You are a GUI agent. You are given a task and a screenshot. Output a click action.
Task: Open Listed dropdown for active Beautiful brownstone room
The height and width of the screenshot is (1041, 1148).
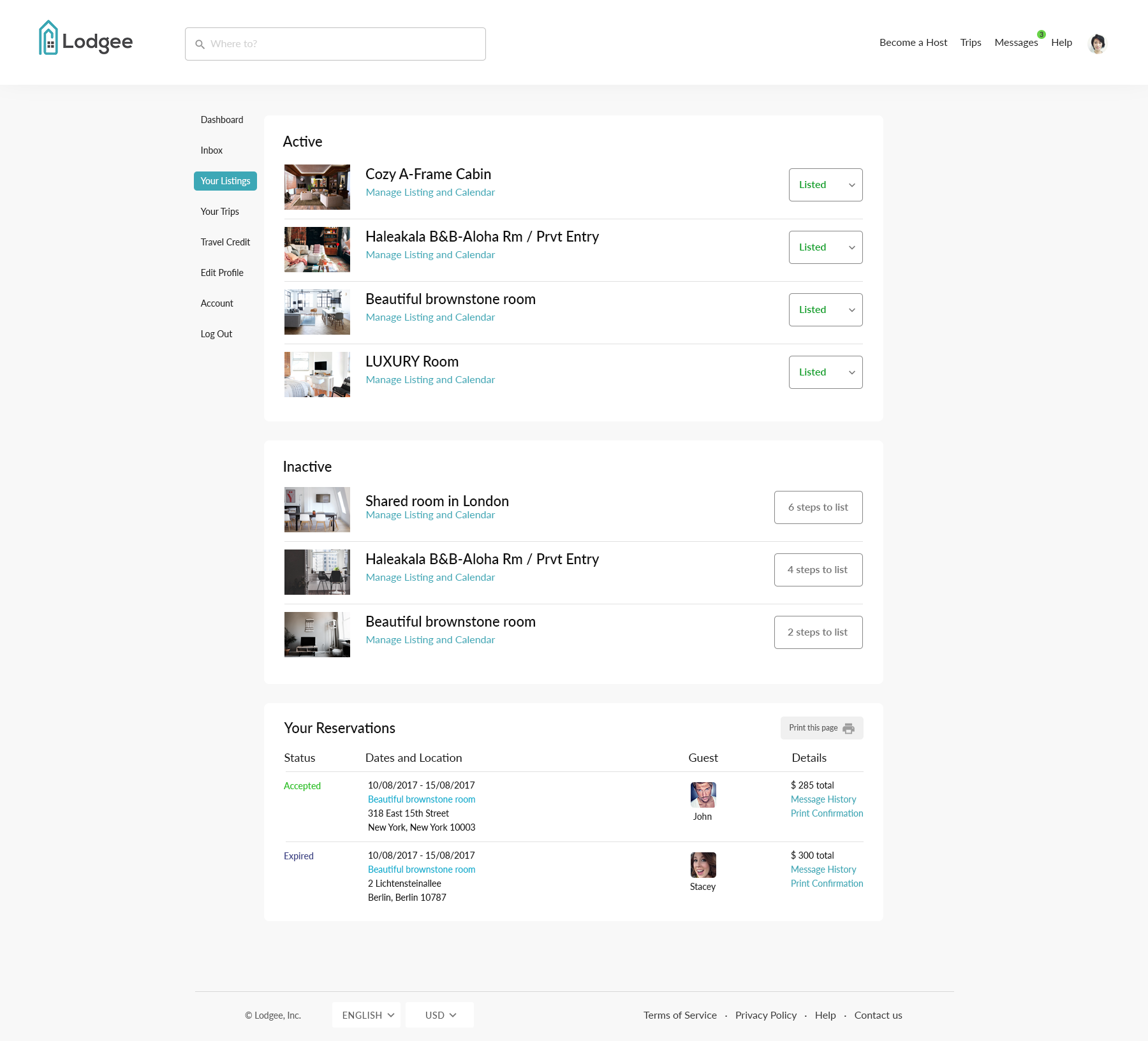[825, 310]
